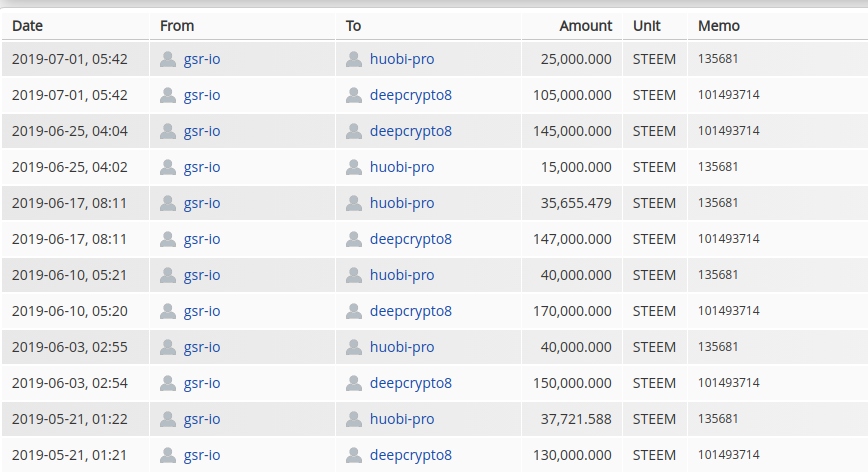Click the sender avatar icon in the 2019-06-10, 05:20 row
This screenshot has height=474, width=868.
168,311
